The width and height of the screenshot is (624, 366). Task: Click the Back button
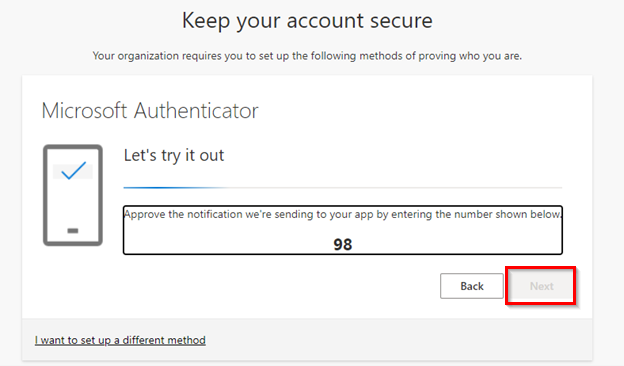[472, 286]
